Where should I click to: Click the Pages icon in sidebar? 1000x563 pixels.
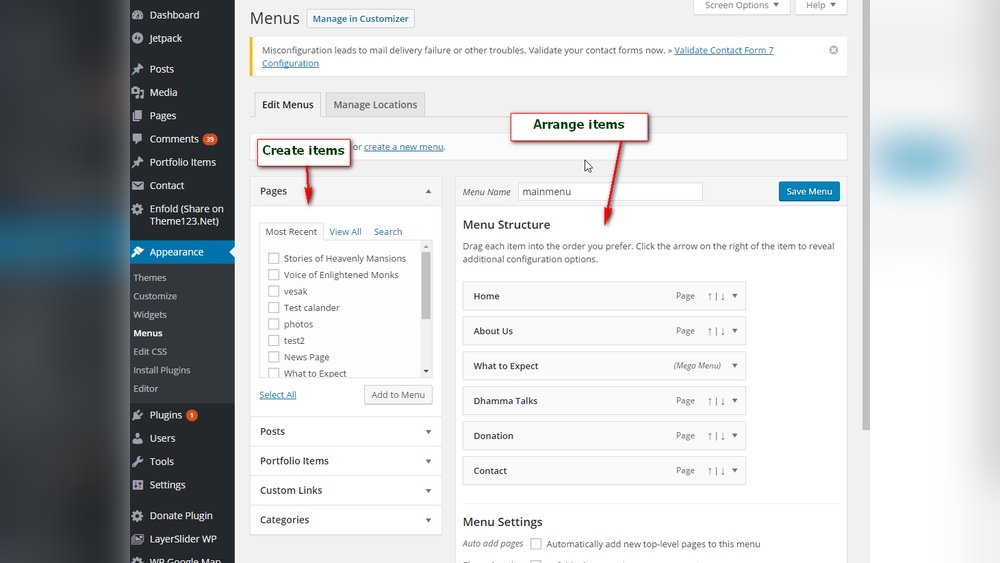tap(138, 115)
